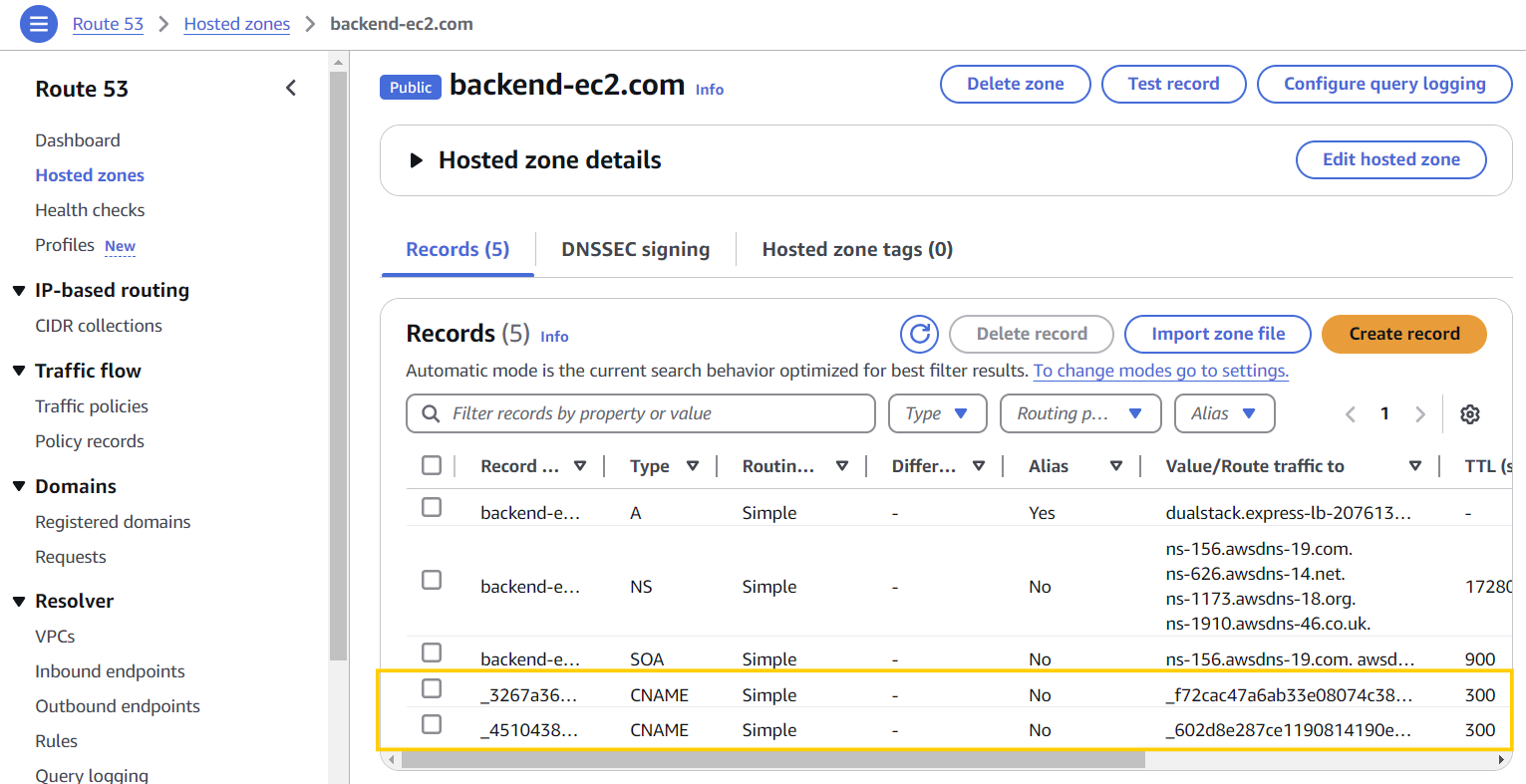
Task: Sort by Record name column arrow
Action: click(x=580, y=466)
